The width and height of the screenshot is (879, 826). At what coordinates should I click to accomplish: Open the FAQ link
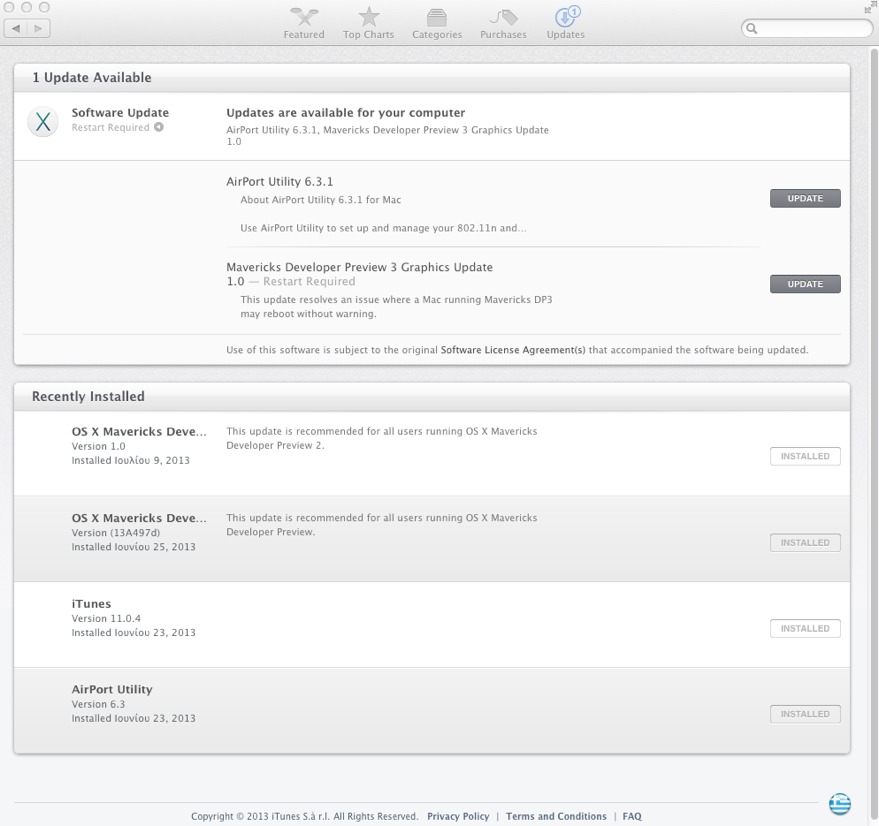coord(632,816)
